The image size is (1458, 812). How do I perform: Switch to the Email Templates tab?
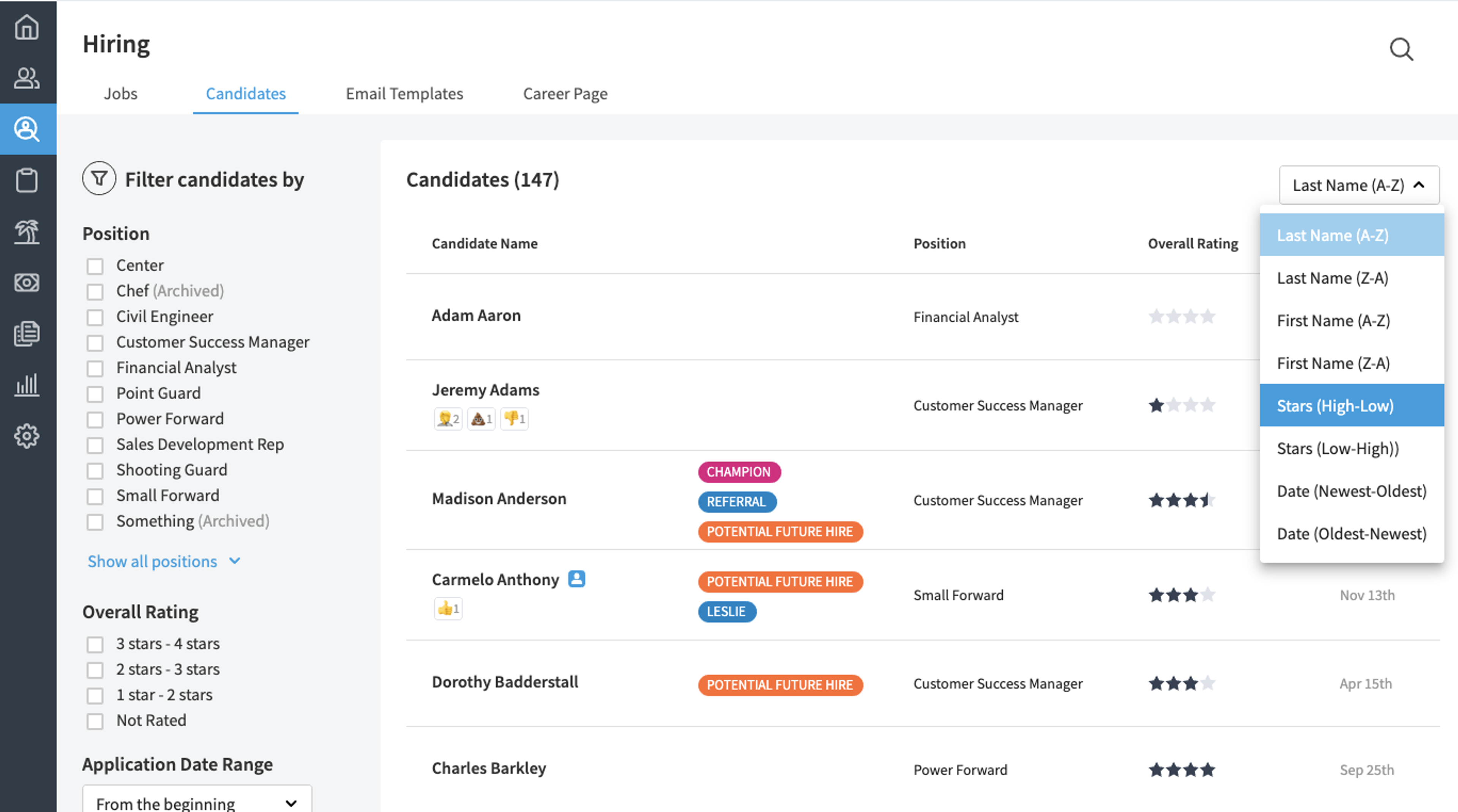click(x=404, y=93)
